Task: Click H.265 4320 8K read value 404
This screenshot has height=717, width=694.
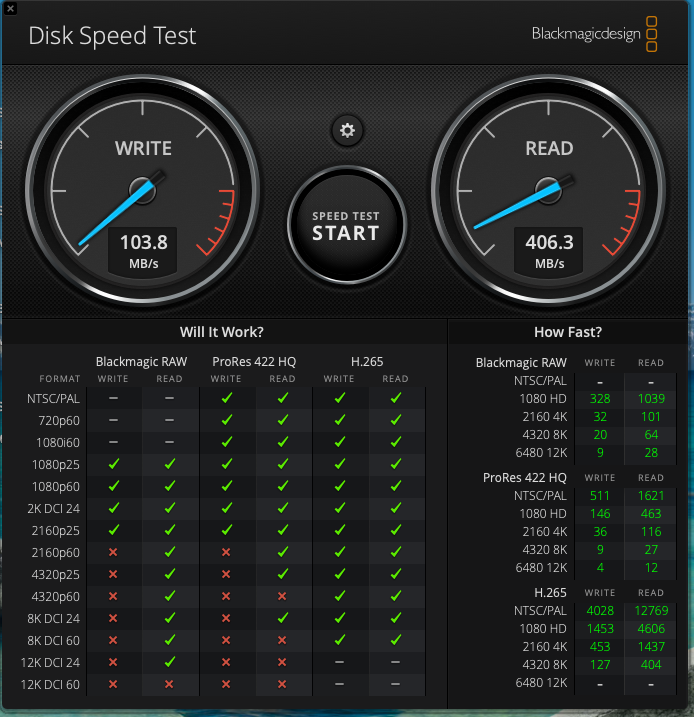Action: pos(651,664)
